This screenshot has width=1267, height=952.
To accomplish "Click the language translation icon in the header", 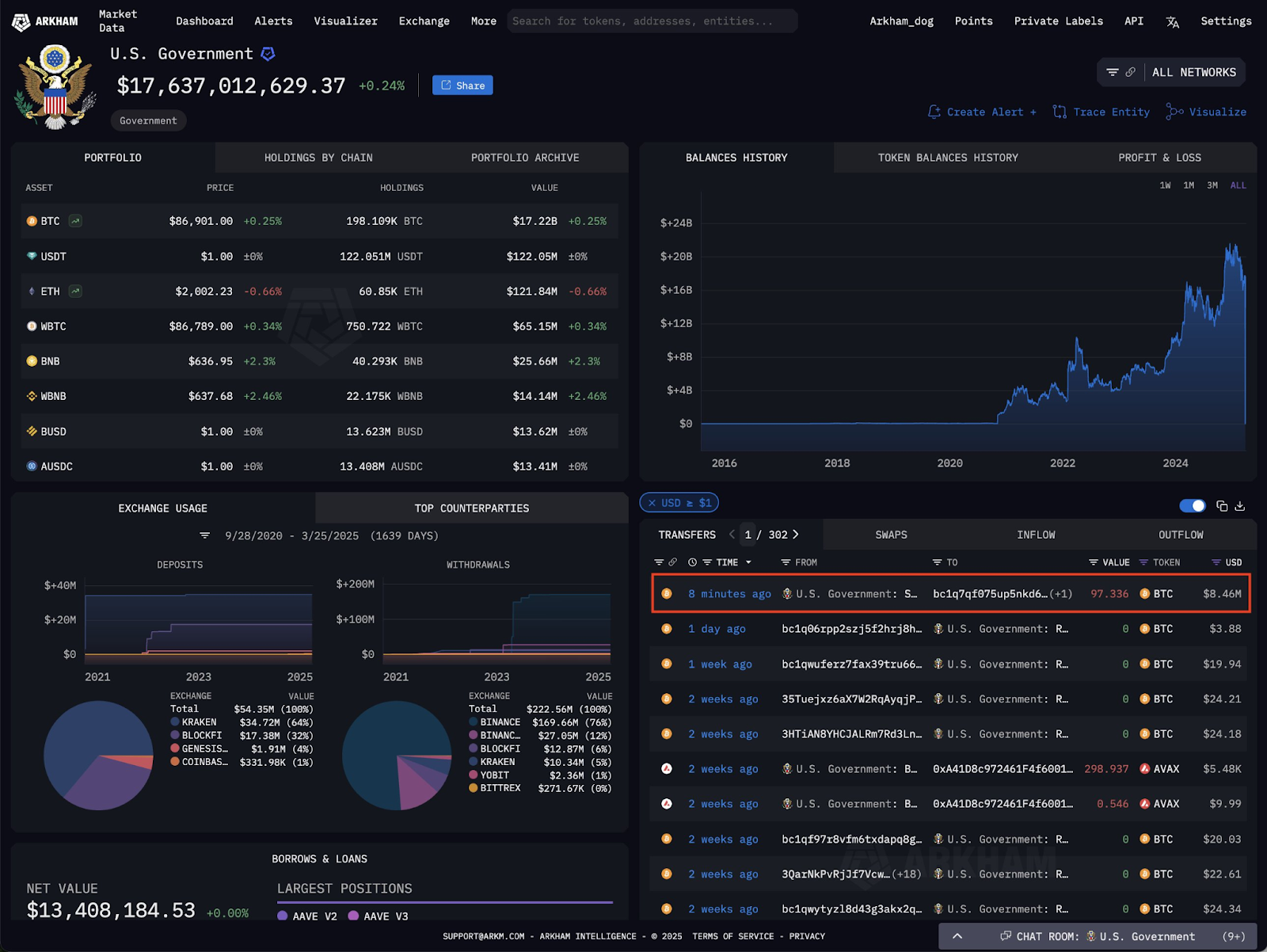I will coord(1173,21).
